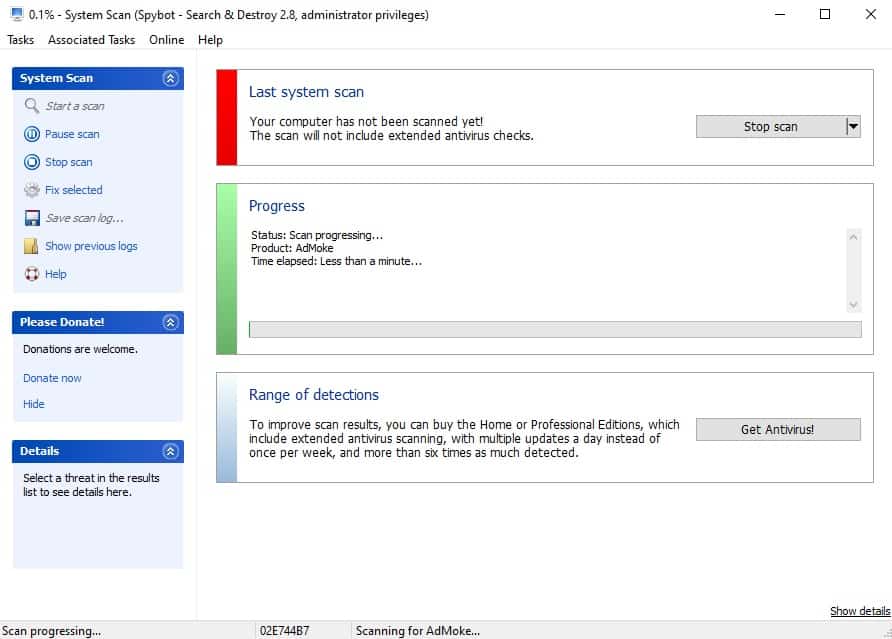This screenshot has width=892, height=639.
Task: Click the '02E744B7' status bar entry
Action: point(284,631)
